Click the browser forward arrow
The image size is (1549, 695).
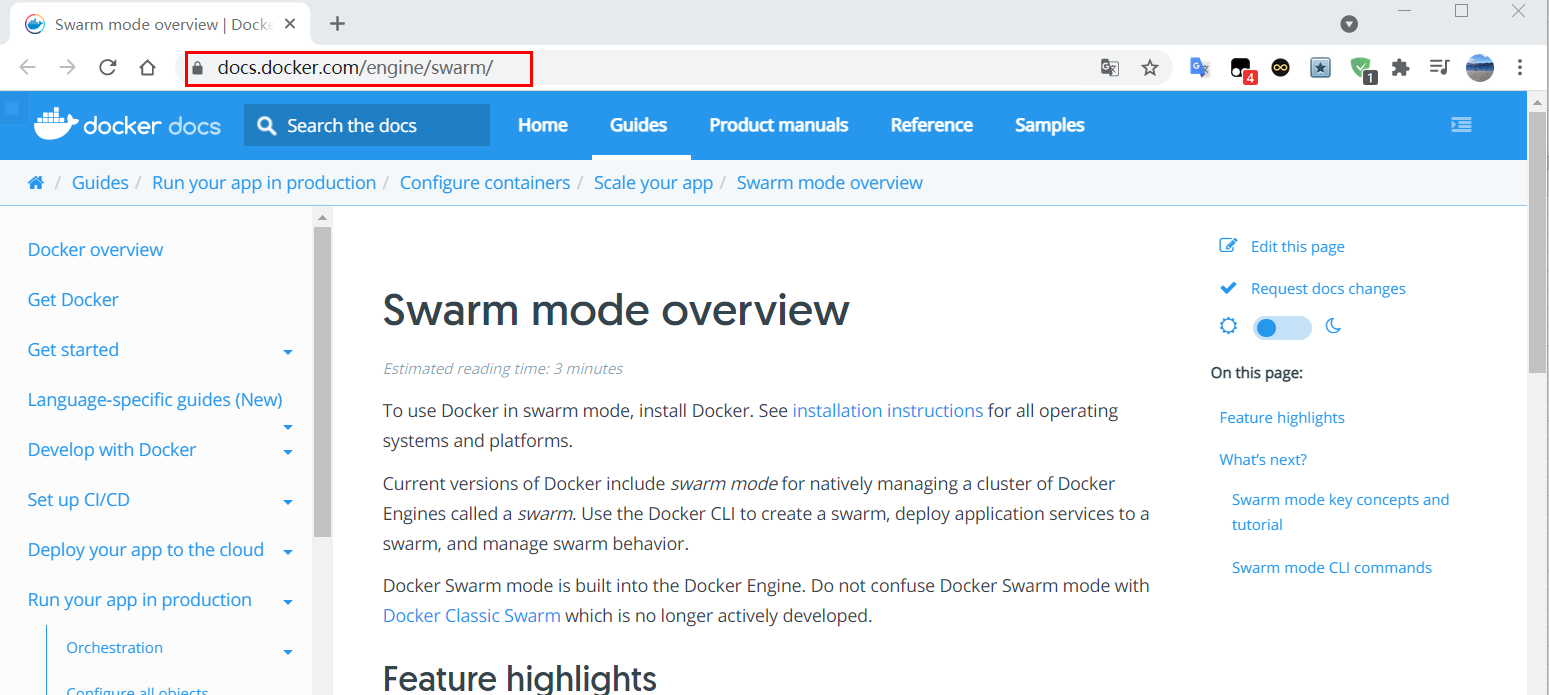coord(67,67)
